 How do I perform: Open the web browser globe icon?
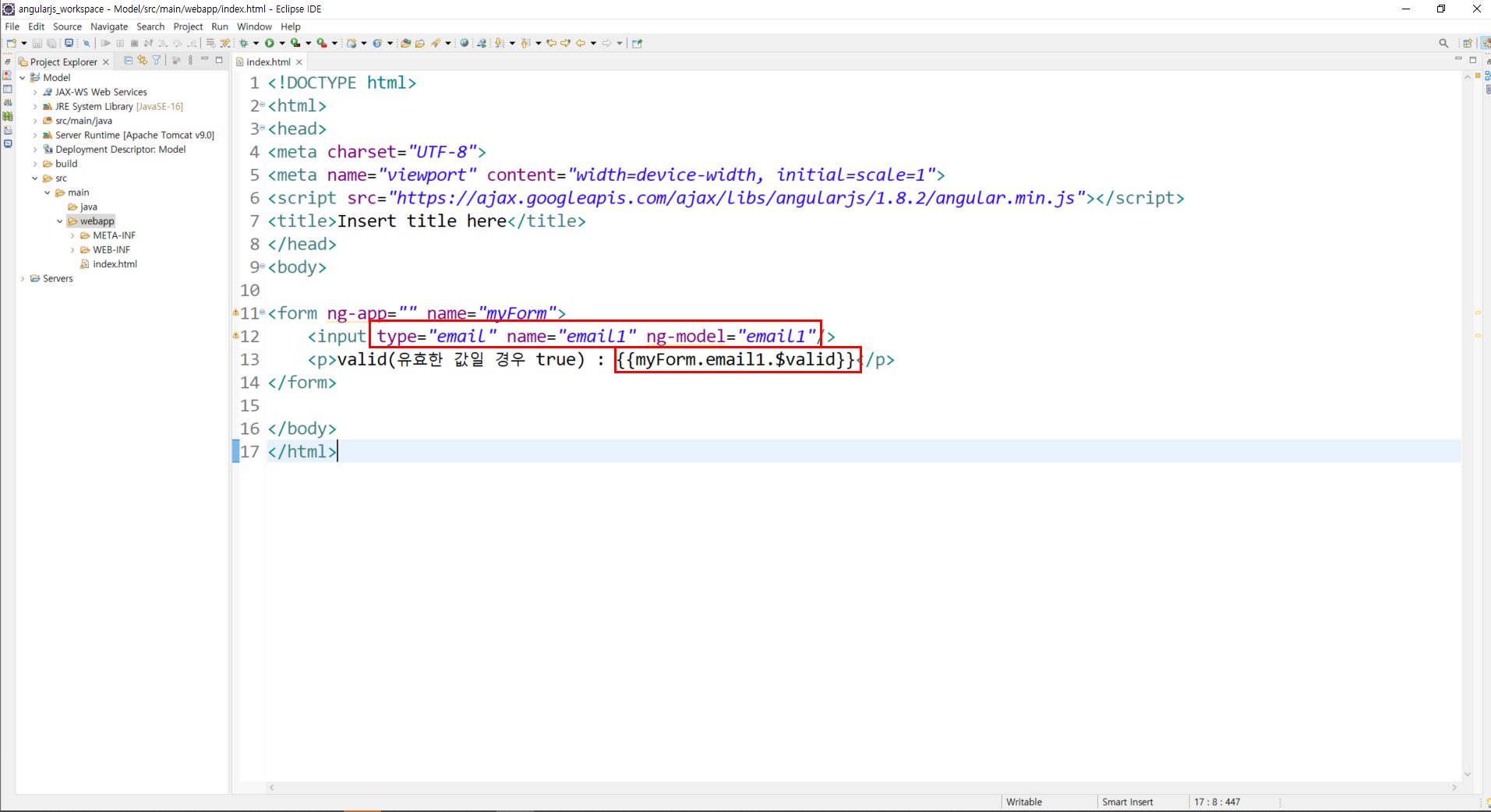465,44
